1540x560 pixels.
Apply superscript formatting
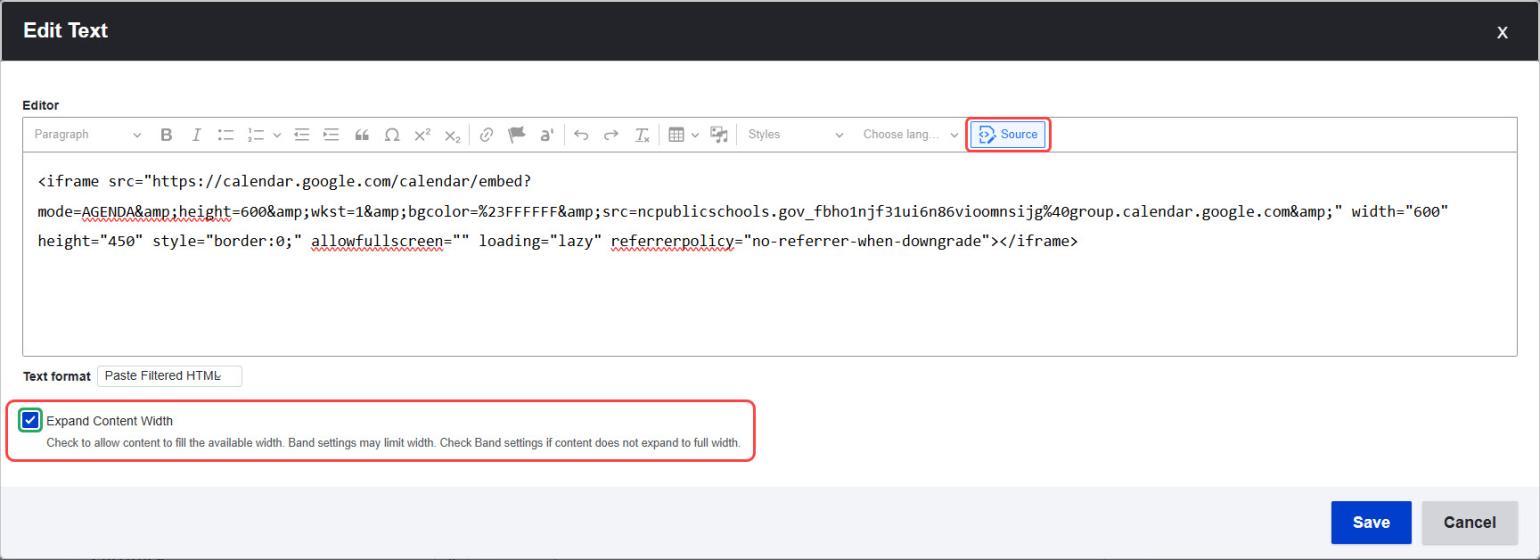(x=422, y=135)
